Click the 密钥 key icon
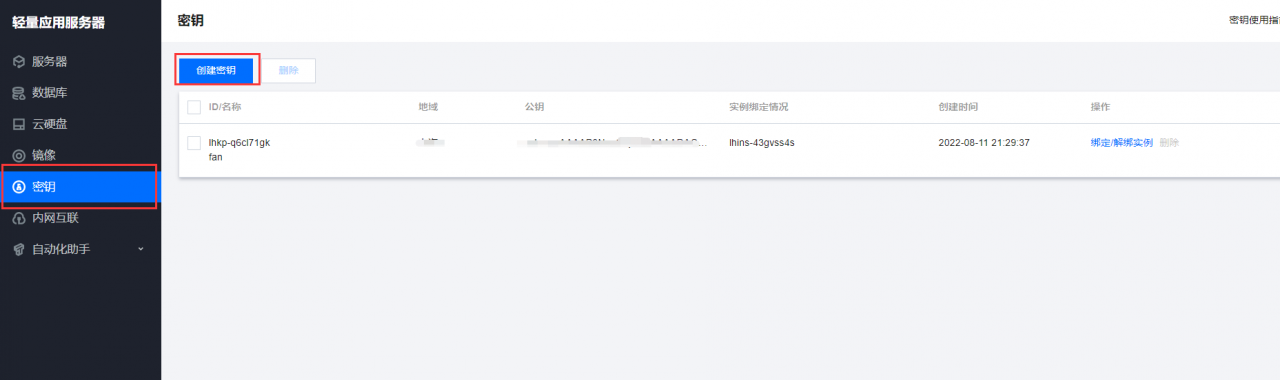The height and width of the screenshot is (380, 1280). coord(18,187)
